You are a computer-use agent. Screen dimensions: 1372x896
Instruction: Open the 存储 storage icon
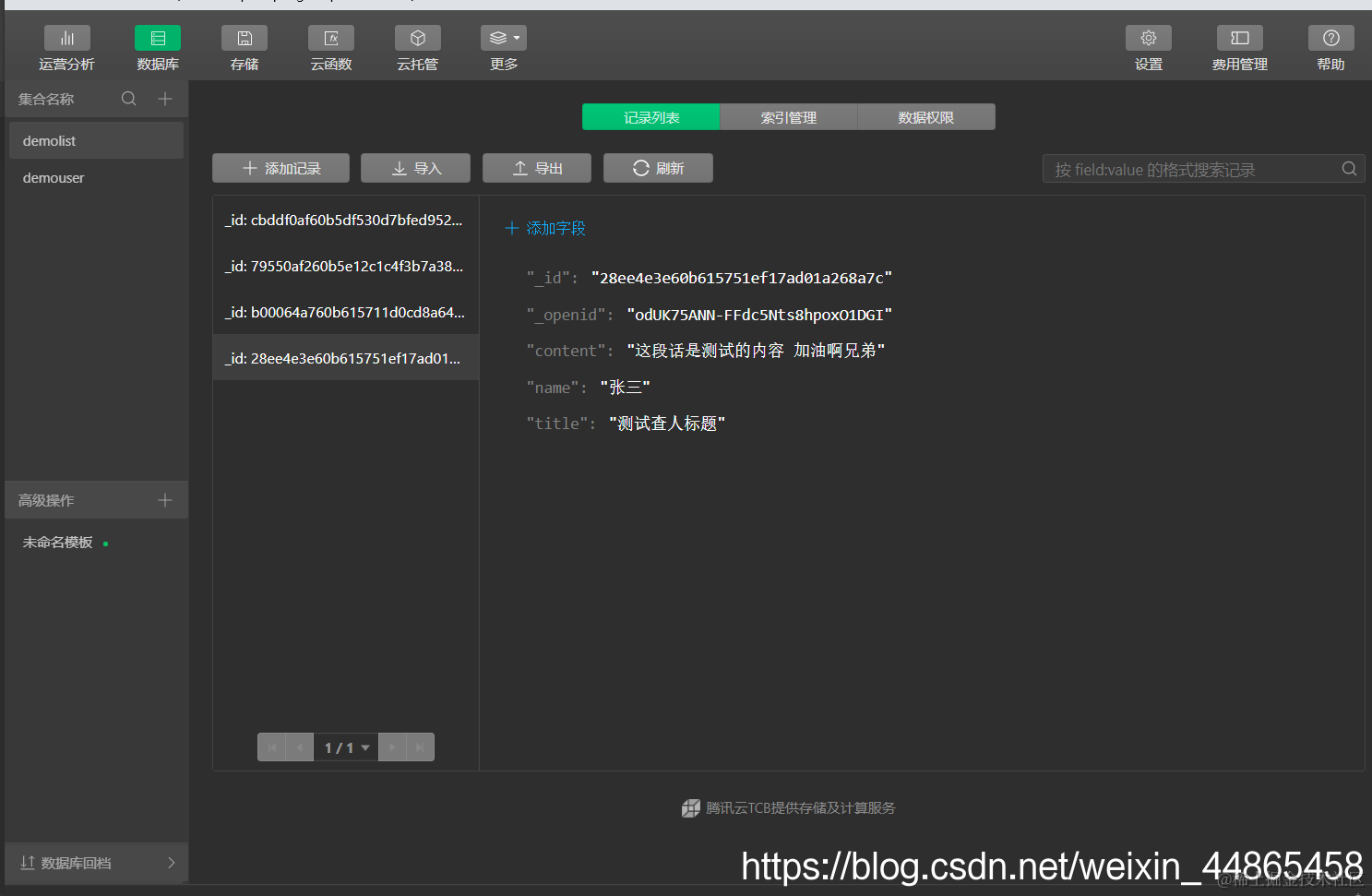(245, 38)
